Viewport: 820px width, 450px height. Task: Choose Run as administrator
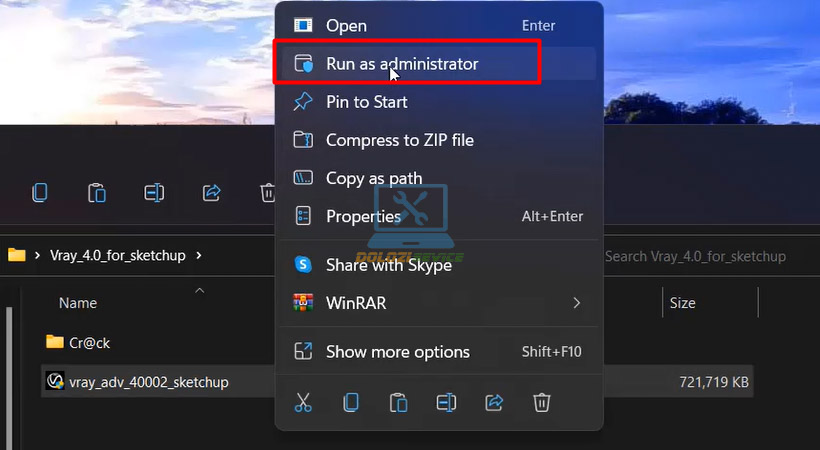(x=438, y=64)
